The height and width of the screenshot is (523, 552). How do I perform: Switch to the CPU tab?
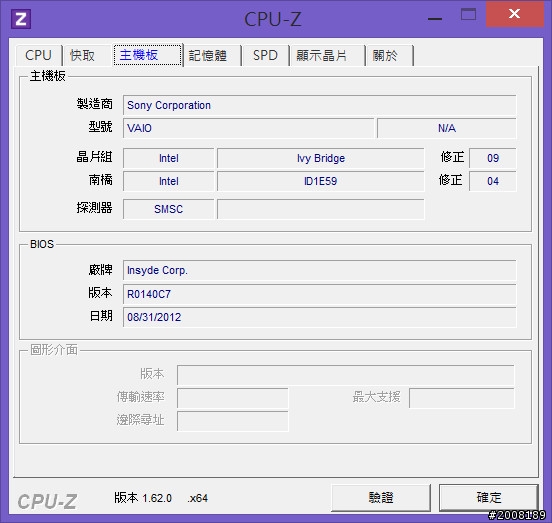pos(38,55)
